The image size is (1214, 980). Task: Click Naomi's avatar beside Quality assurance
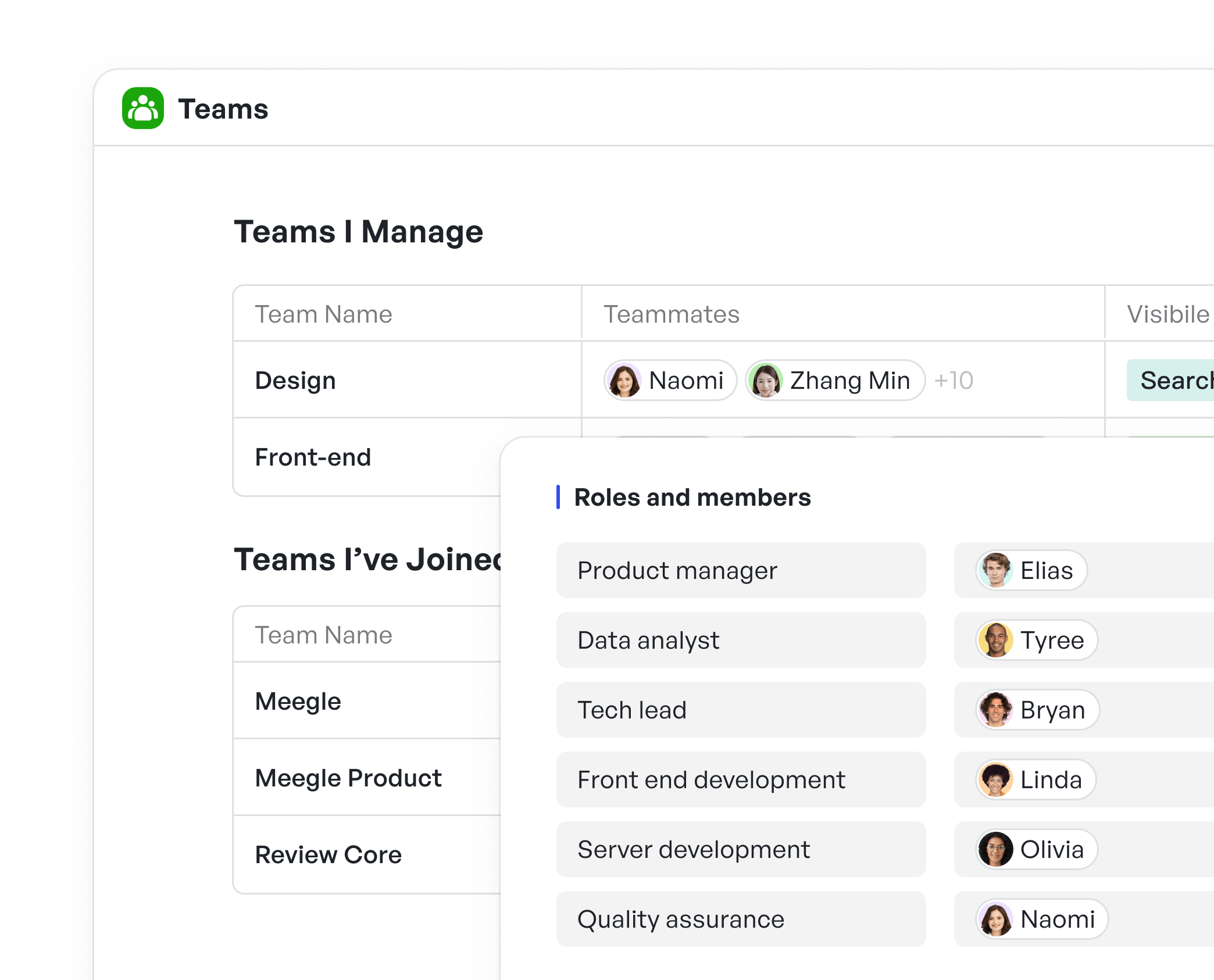pos(996,919)
